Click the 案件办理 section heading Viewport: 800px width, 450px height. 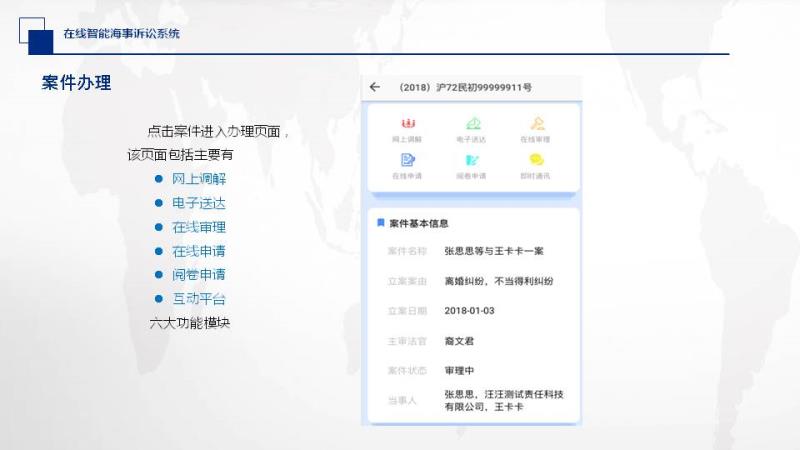pos(76,83)
